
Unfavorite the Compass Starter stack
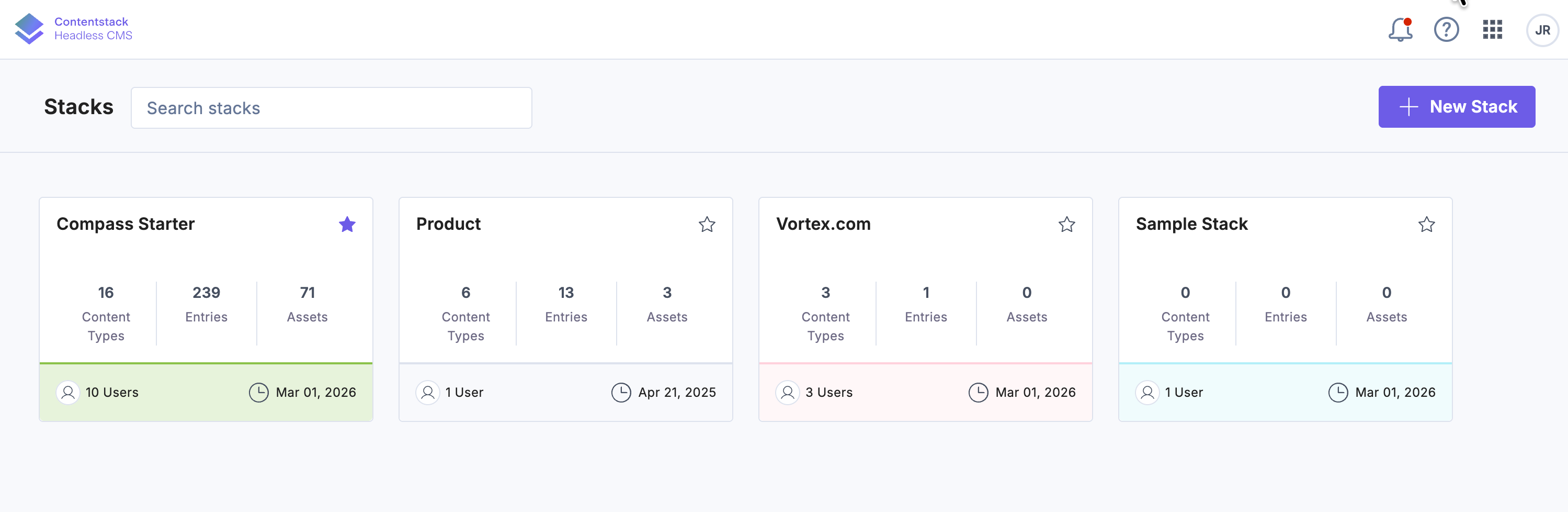tap(347, 224)
